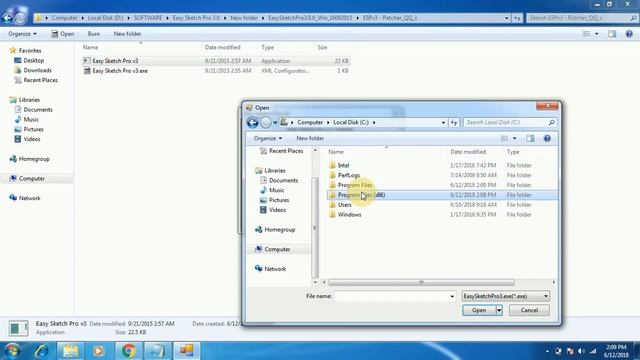Viewport: 640px width, 360px height.
Task: Select Desktop under Favorites in Explorer
Action: 29,60
